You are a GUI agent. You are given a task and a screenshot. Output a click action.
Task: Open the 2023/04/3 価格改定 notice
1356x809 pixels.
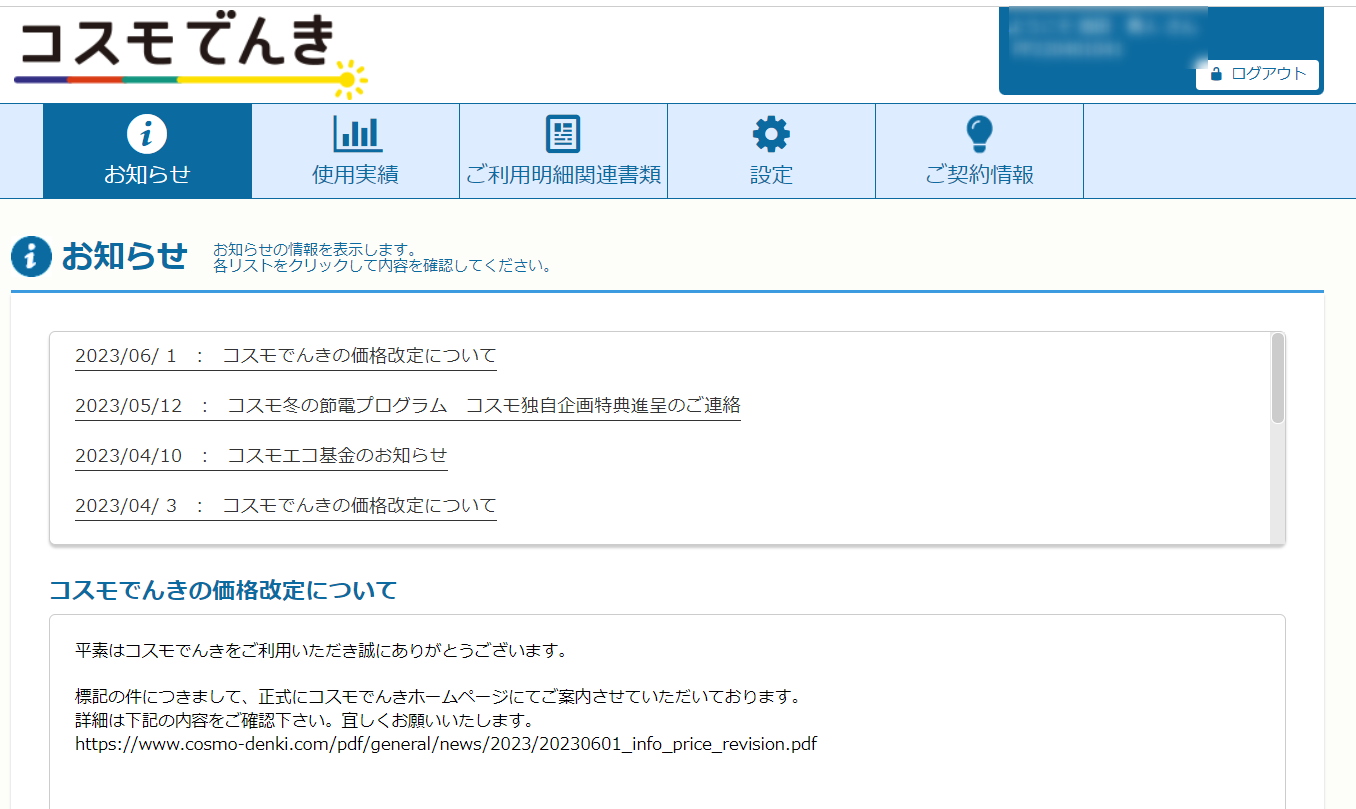pos(286,505)
